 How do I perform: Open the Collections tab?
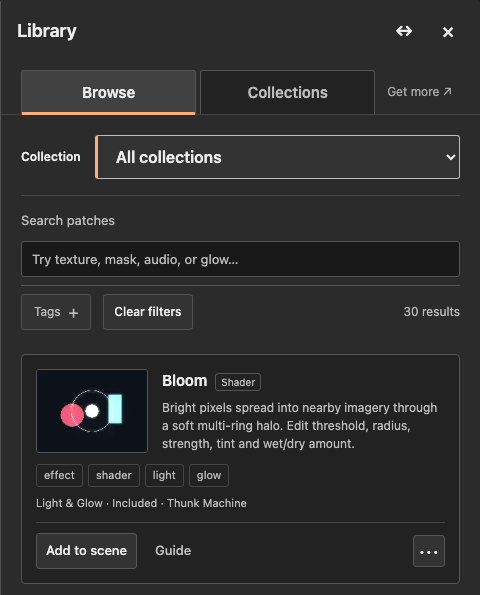[x=287, y=92]
